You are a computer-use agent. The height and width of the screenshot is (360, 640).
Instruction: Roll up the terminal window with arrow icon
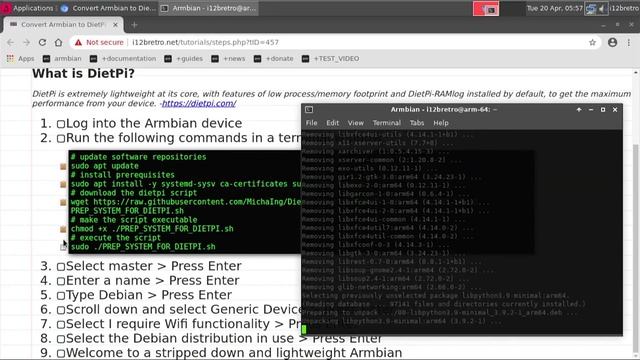tap(579, 109)
